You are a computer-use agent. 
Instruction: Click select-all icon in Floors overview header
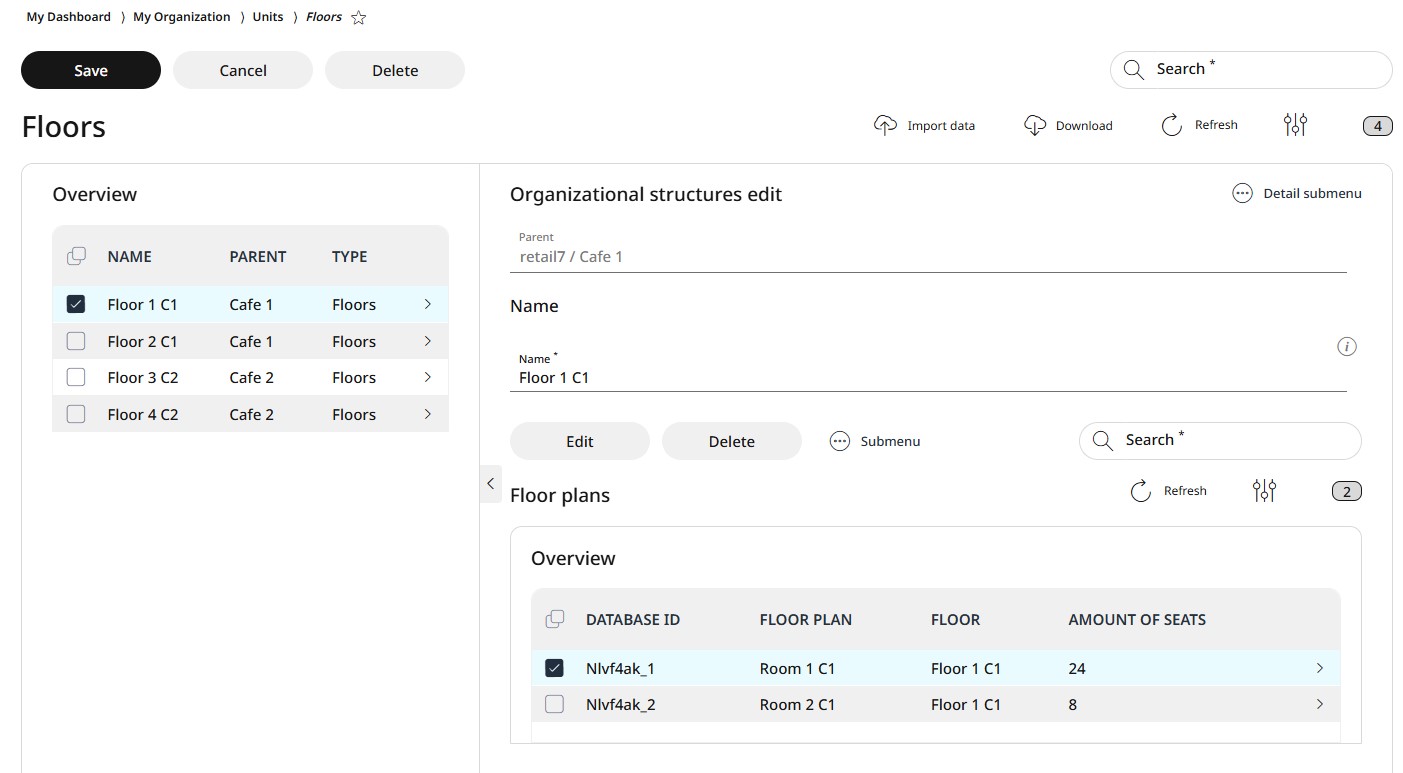(x=76, y=256)
